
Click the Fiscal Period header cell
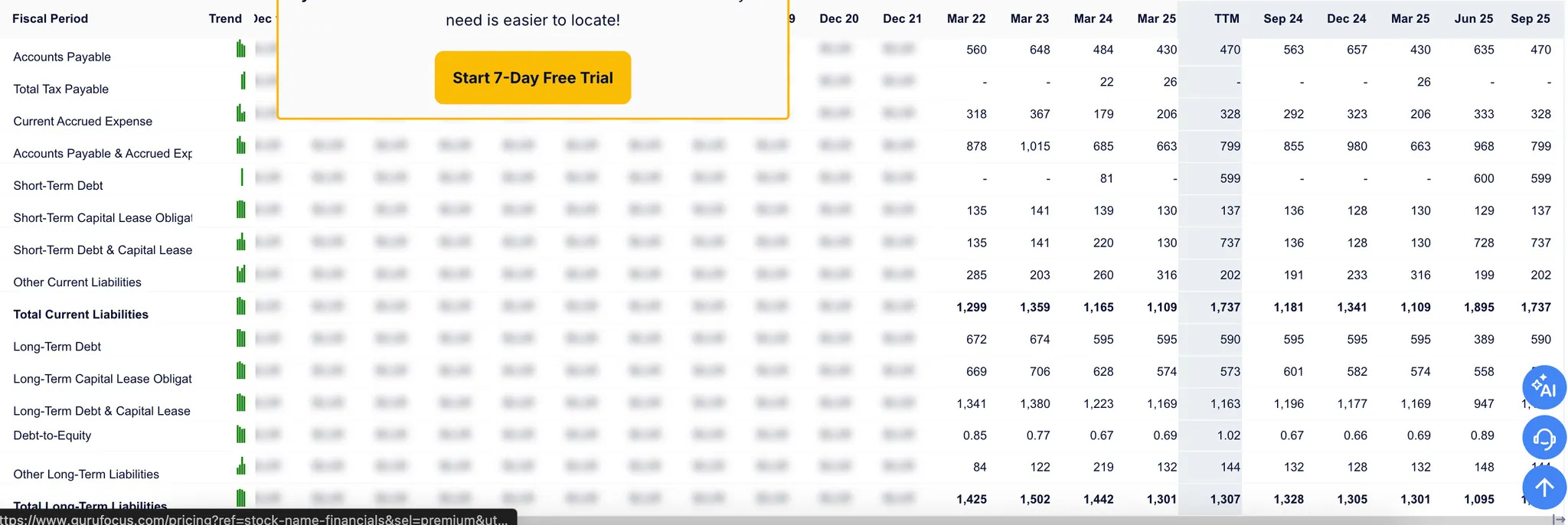50,18
